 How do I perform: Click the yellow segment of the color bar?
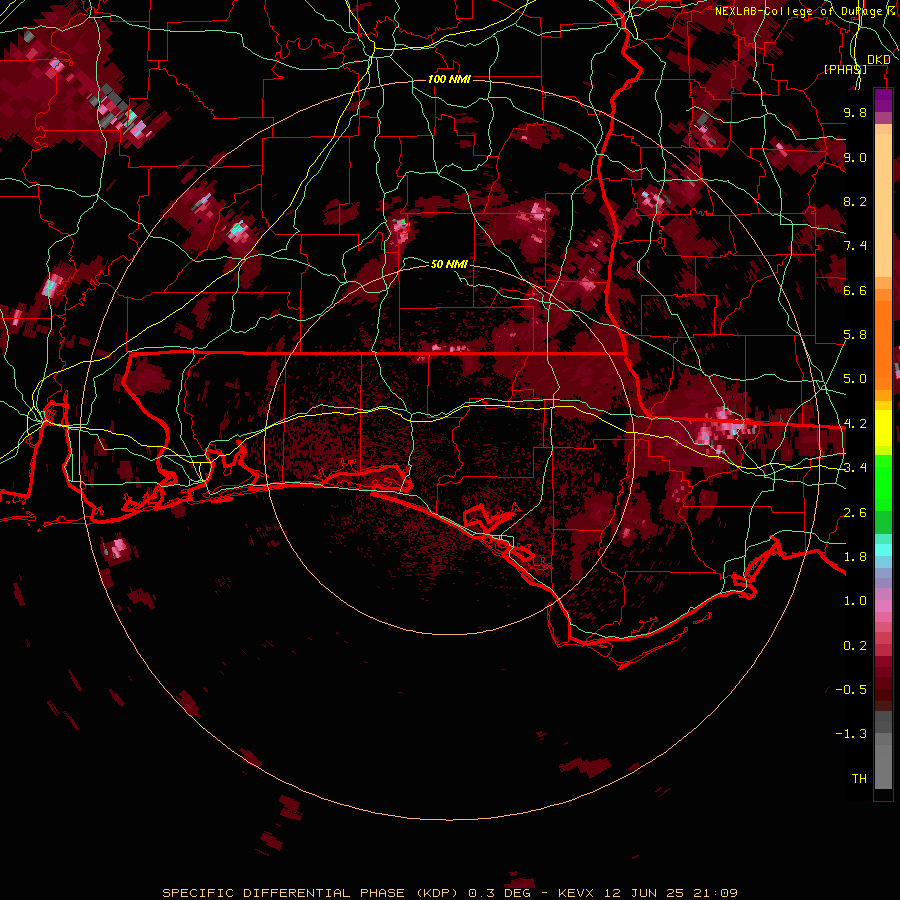[x=883, y=428]
